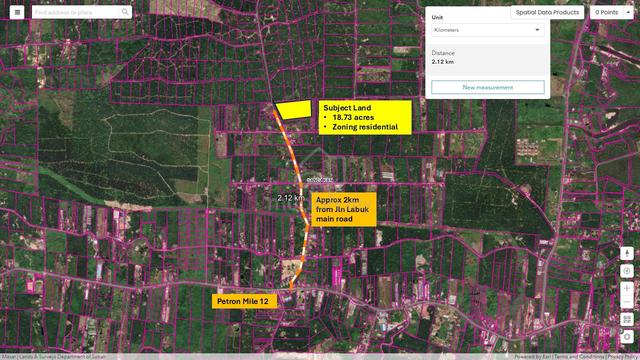The height and width of the screenshot is (360, 640).
Task: Zoom in on the map
Action: pyautogui.click(x=627, y=288)
